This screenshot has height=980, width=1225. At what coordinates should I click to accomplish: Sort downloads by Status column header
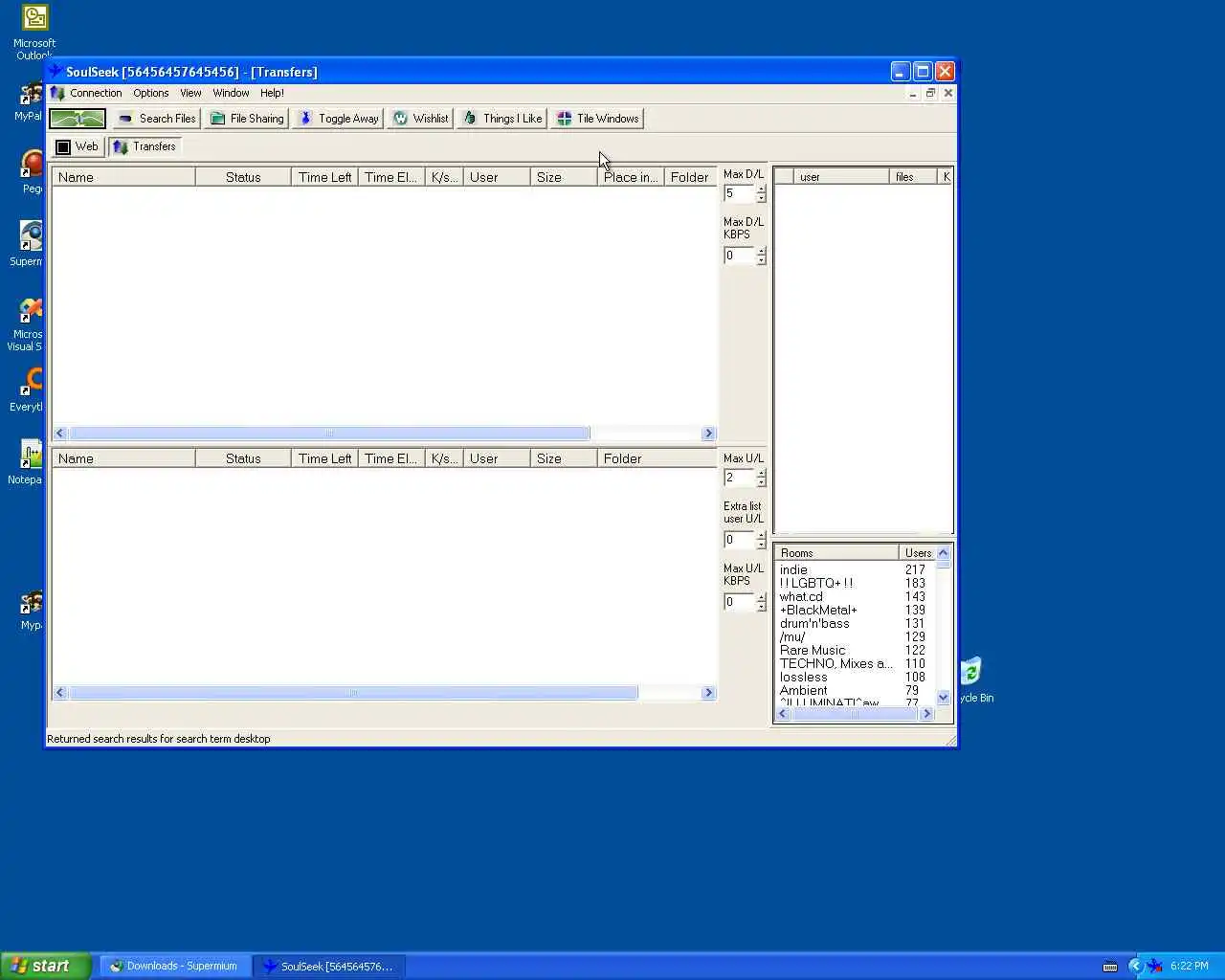point(243,177)
